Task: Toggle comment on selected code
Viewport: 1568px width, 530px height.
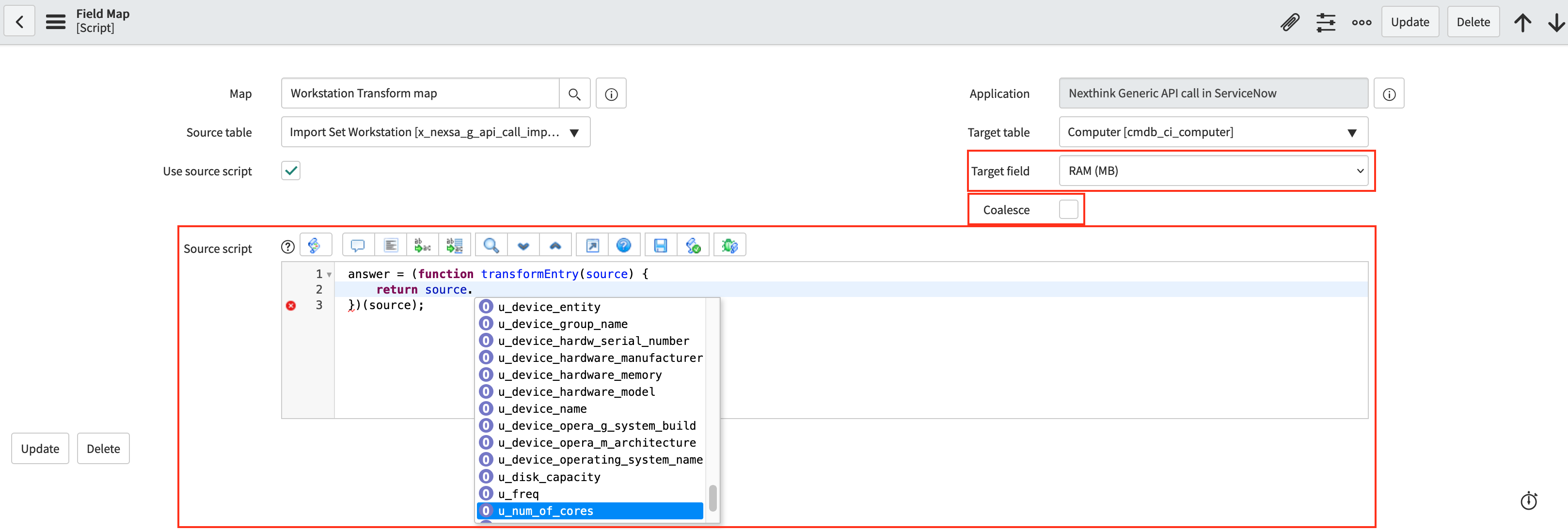Action: tap(358, 245)
